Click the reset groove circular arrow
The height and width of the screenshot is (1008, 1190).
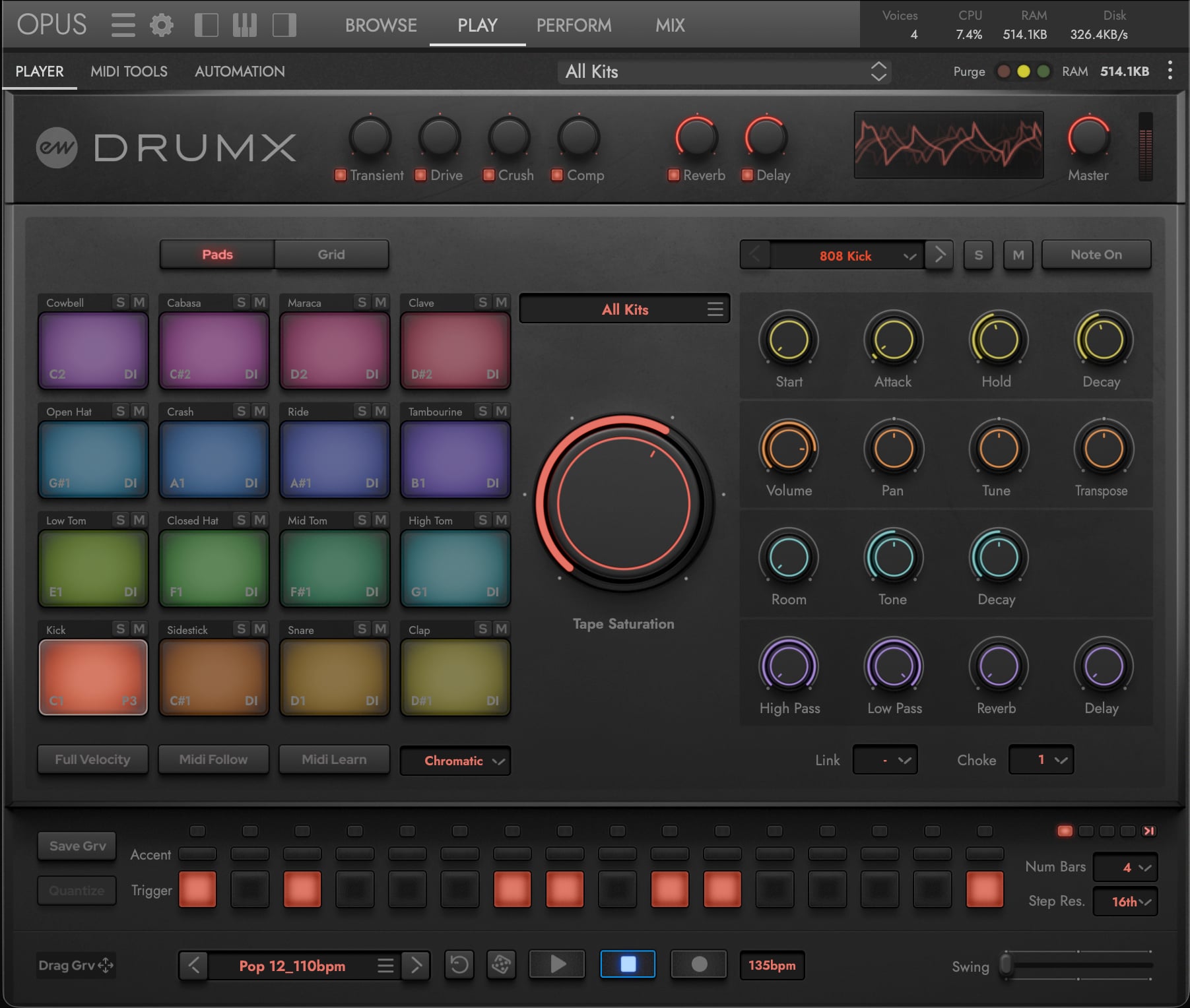(459, 965)
